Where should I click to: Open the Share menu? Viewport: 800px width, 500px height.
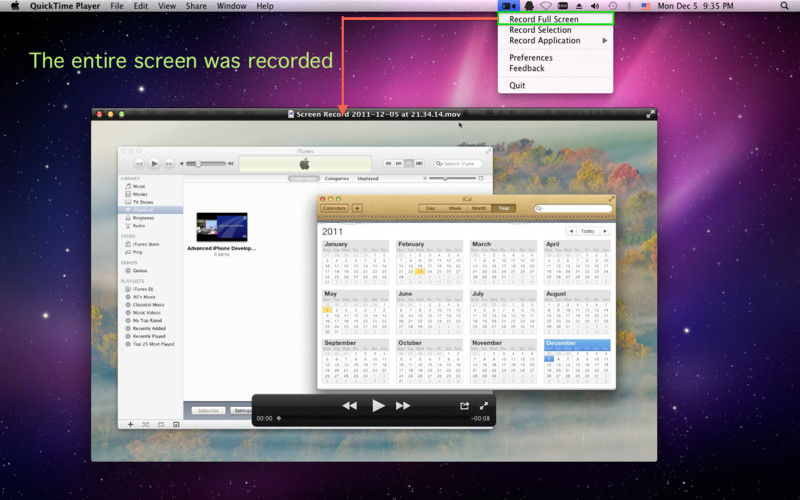point(196,6)
